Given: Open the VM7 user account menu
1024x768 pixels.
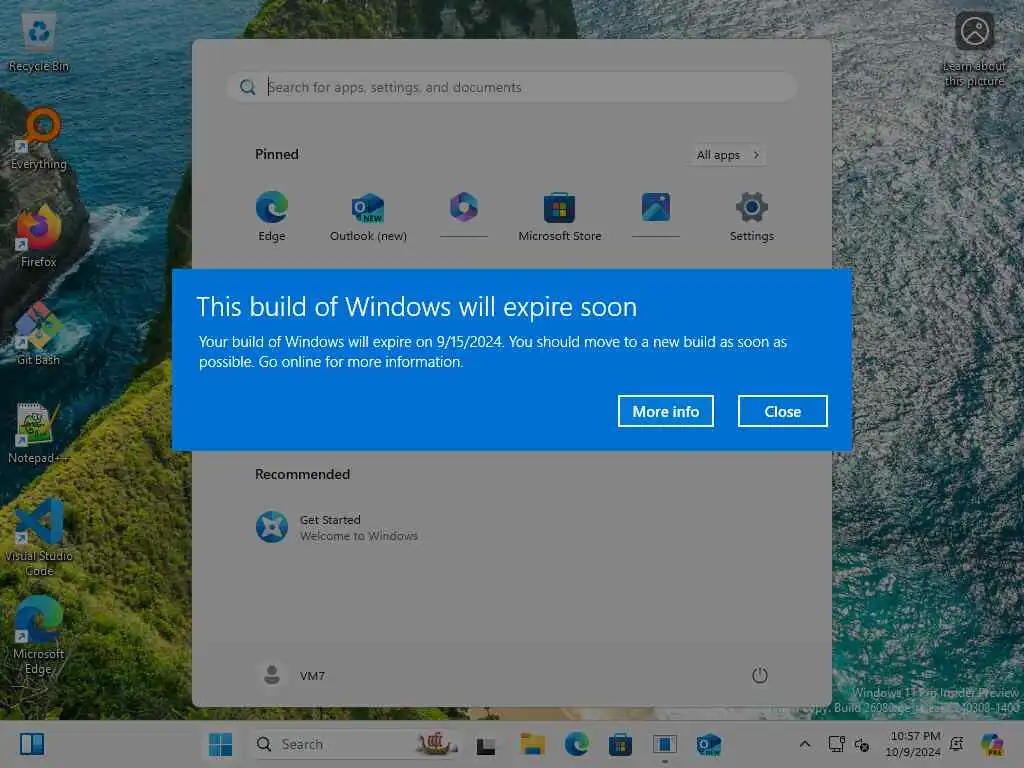Looking at the screenshot, I should point(291,675).
